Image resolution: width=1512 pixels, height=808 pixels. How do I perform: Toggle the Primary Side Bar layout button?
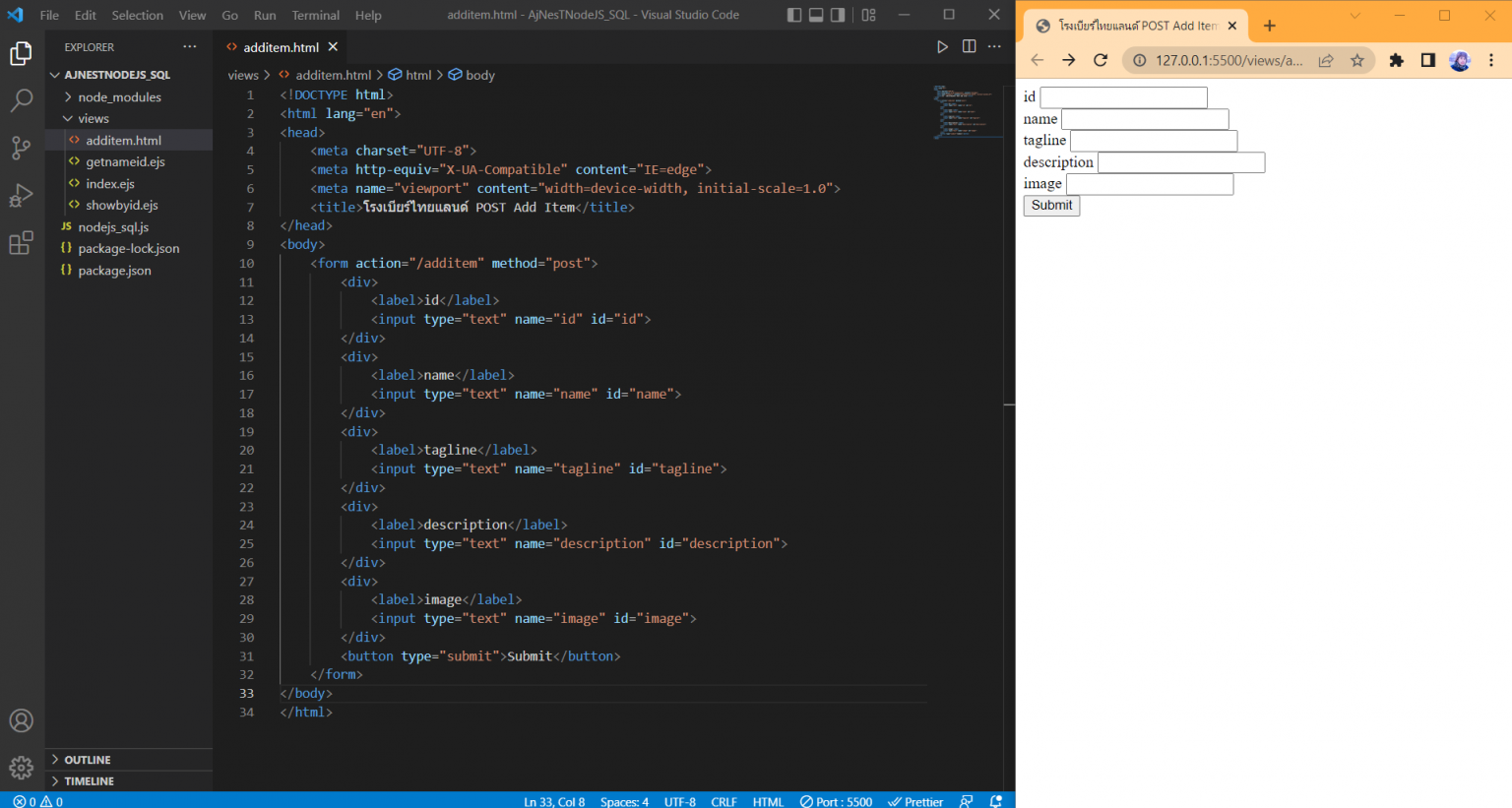coord(794,15)
